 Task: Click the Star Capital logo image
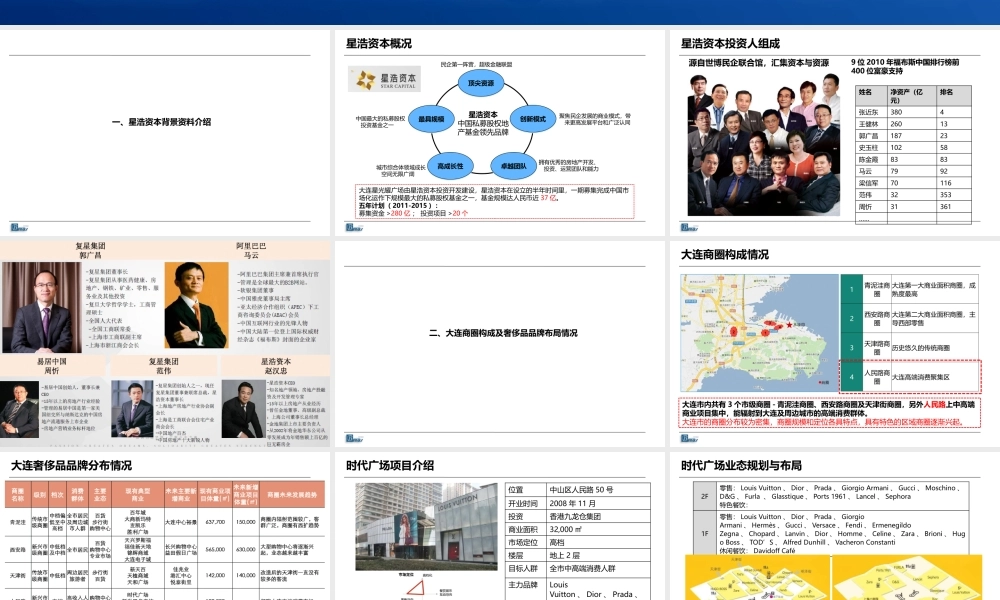pyautogui.click(x=384, y=79)
